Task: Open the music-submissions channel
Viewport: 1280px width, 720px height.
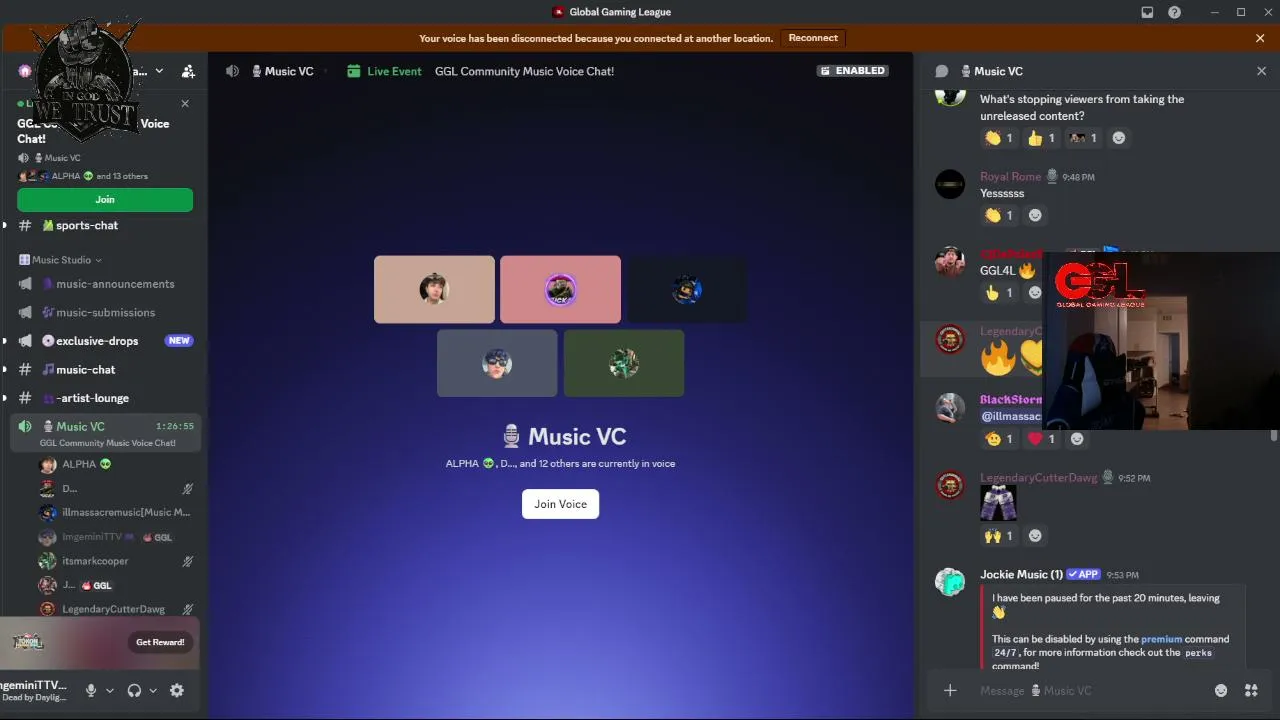Action: (105, 313)
